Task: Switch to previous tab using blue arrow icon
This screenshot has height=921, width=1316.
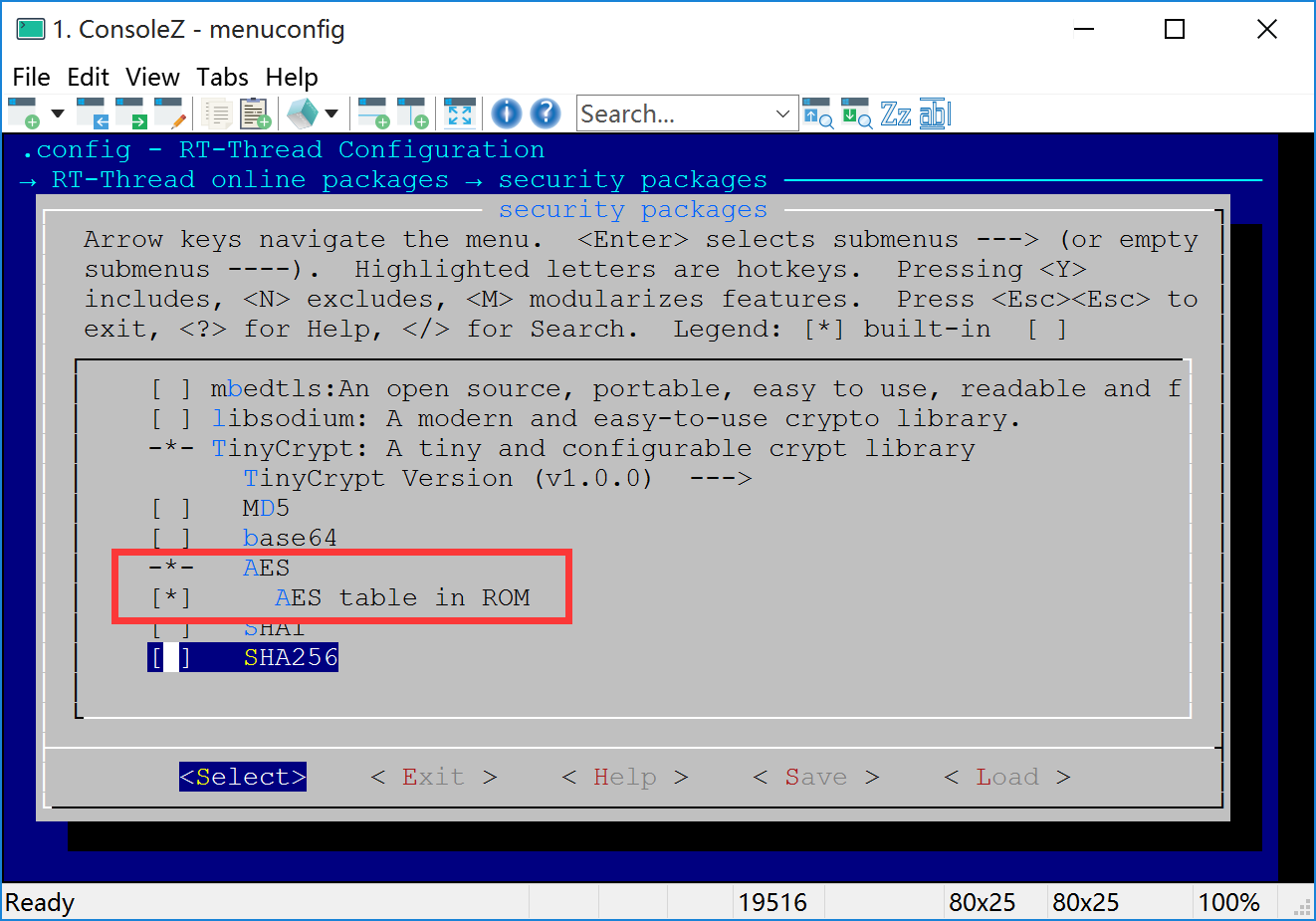Action: [93, 114]
